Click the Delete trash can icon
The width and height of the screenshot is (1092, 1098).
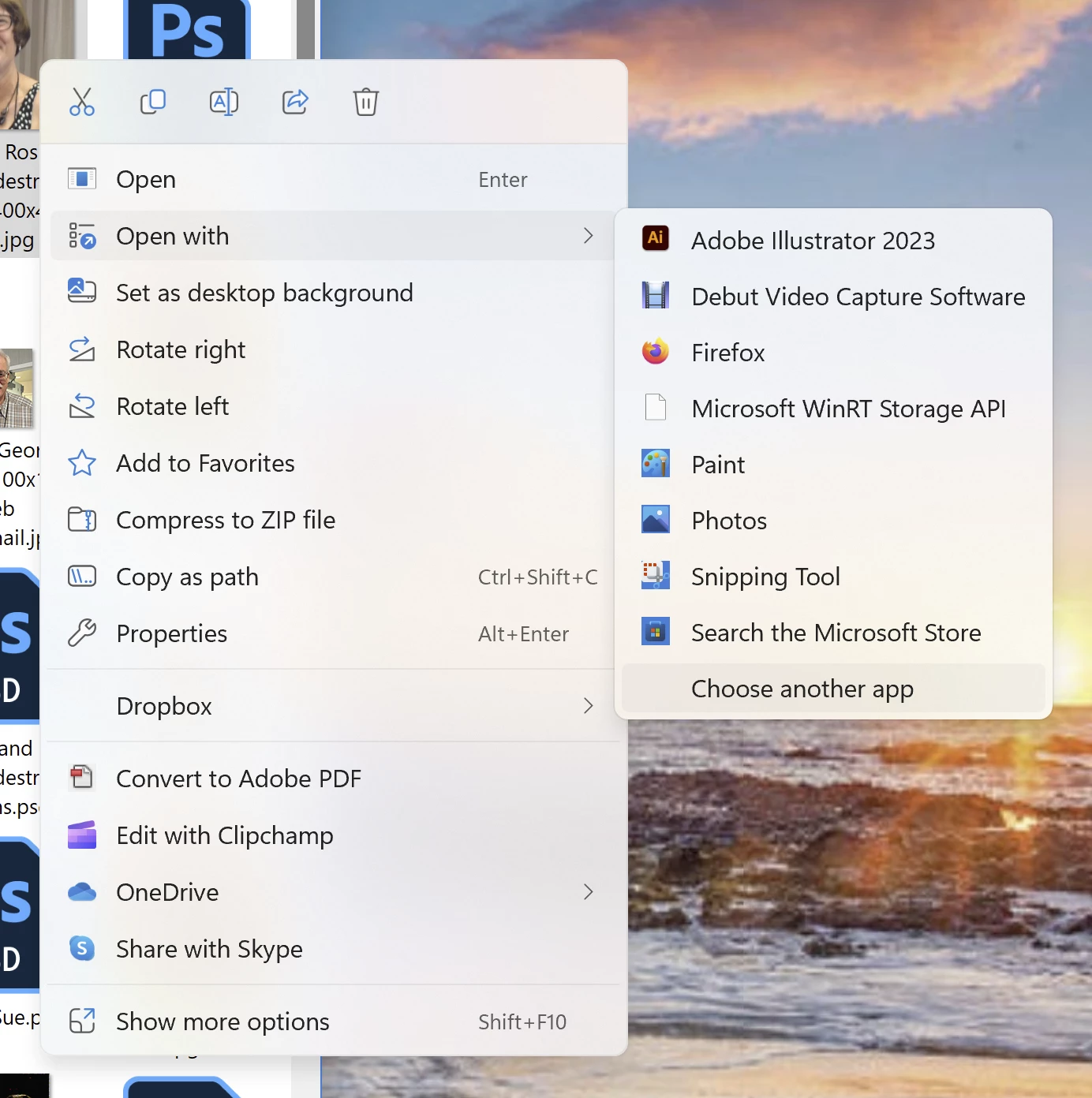pyautogui.click(x=366, y=102)
